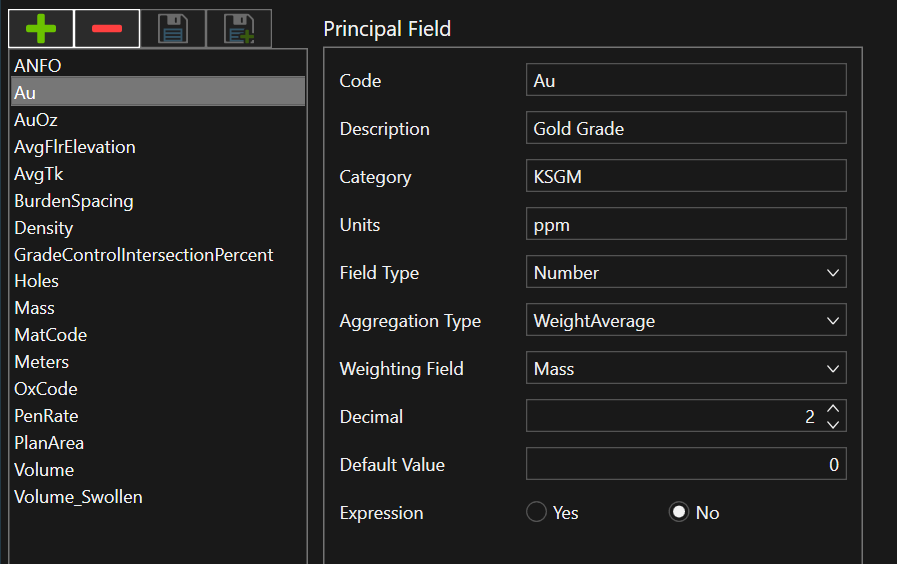
Task: Select Volume_Swollen list entry
Action: (78, 497)
